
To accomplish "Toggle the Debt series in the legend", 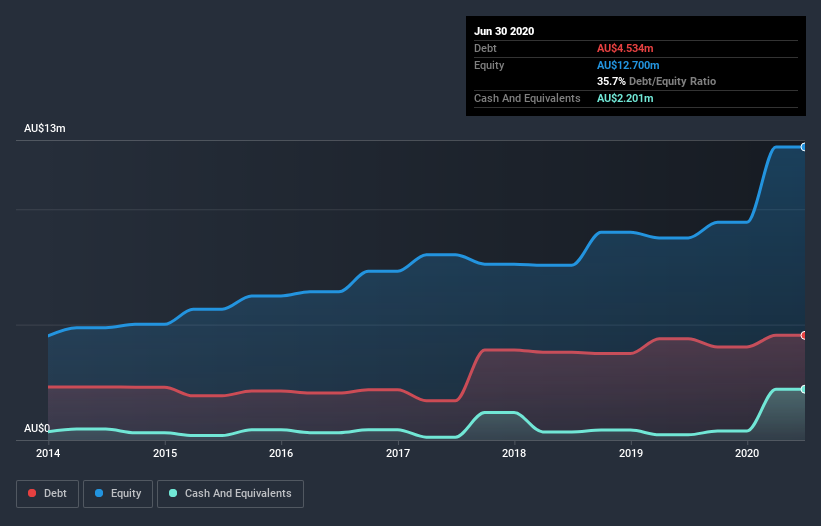I will coord(48,494).
